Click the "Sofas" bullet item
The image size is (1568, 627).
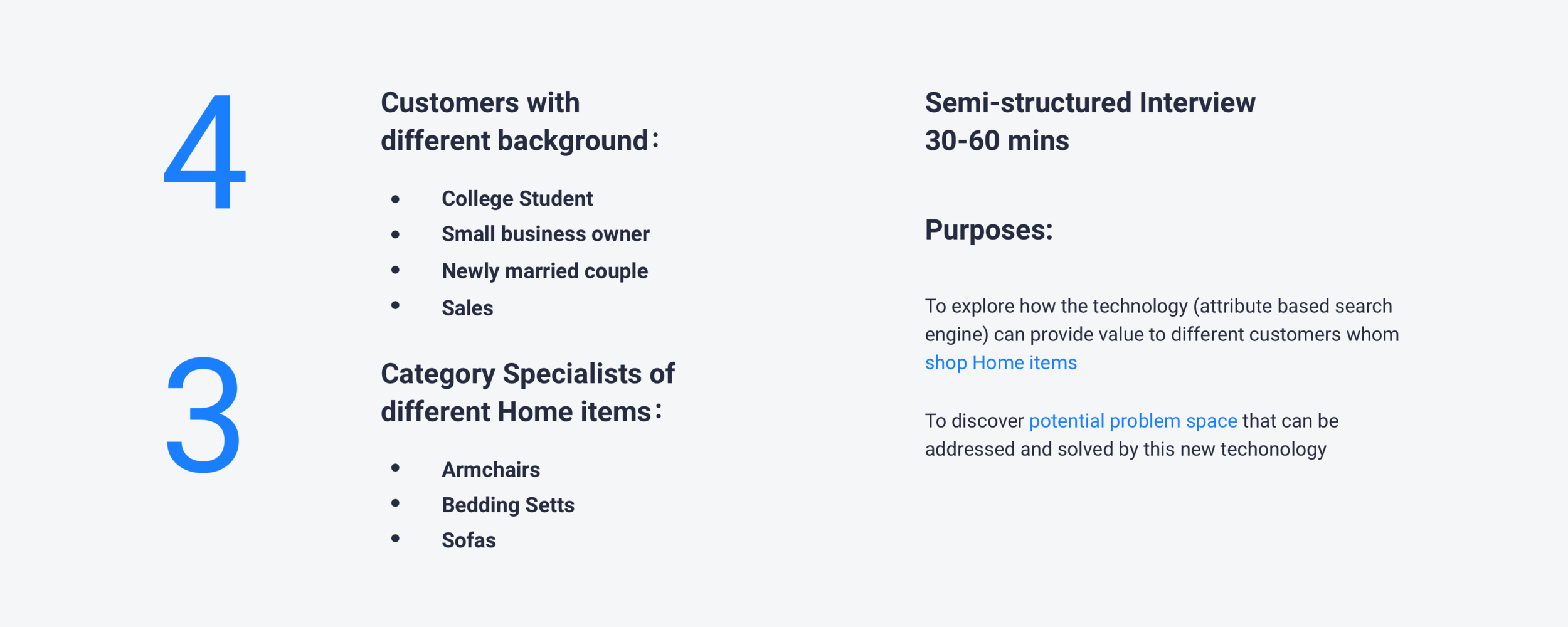tap(469, 540)
